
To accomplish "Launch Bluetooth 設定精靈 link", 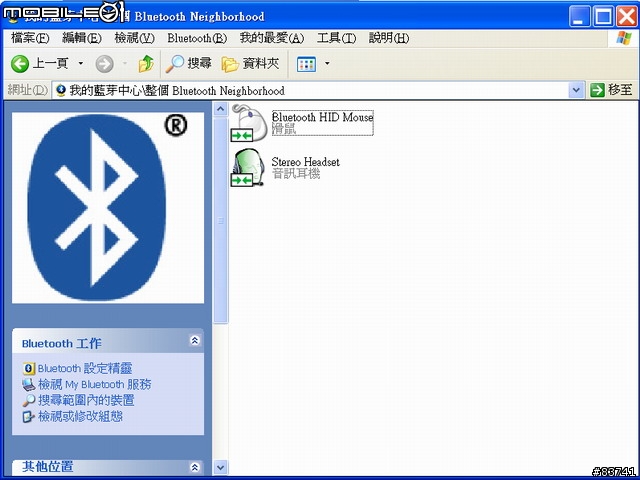I will click(85, 369).
